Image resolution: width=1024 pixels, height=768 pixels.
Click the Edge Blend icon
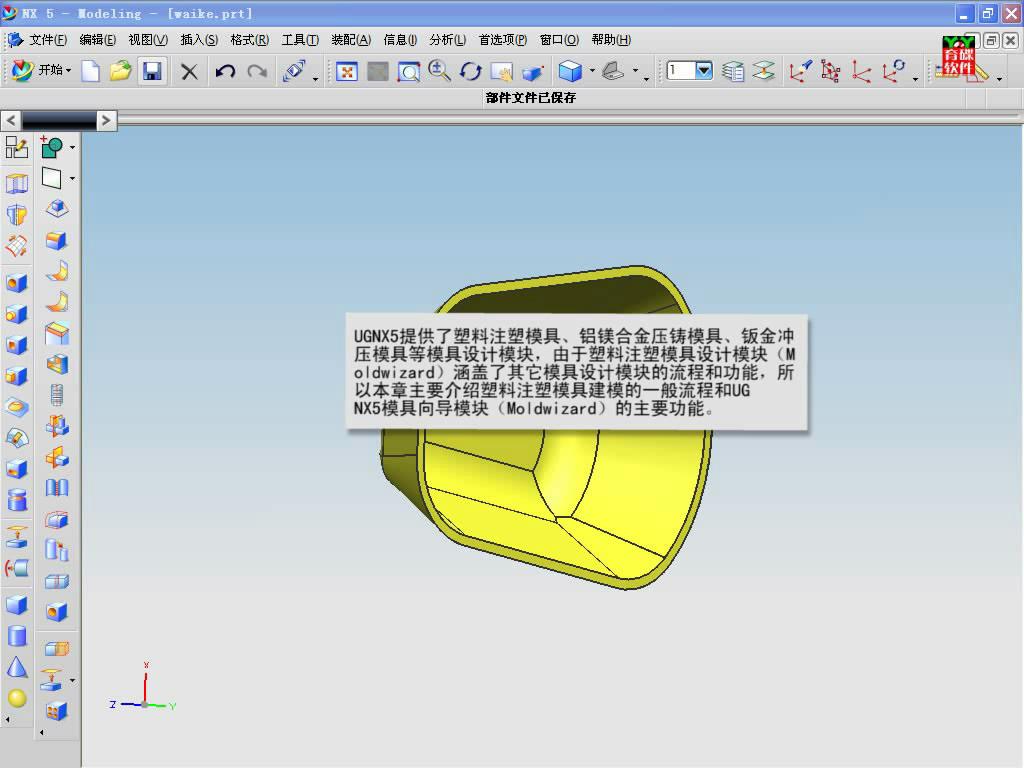(x=57, y=240)
